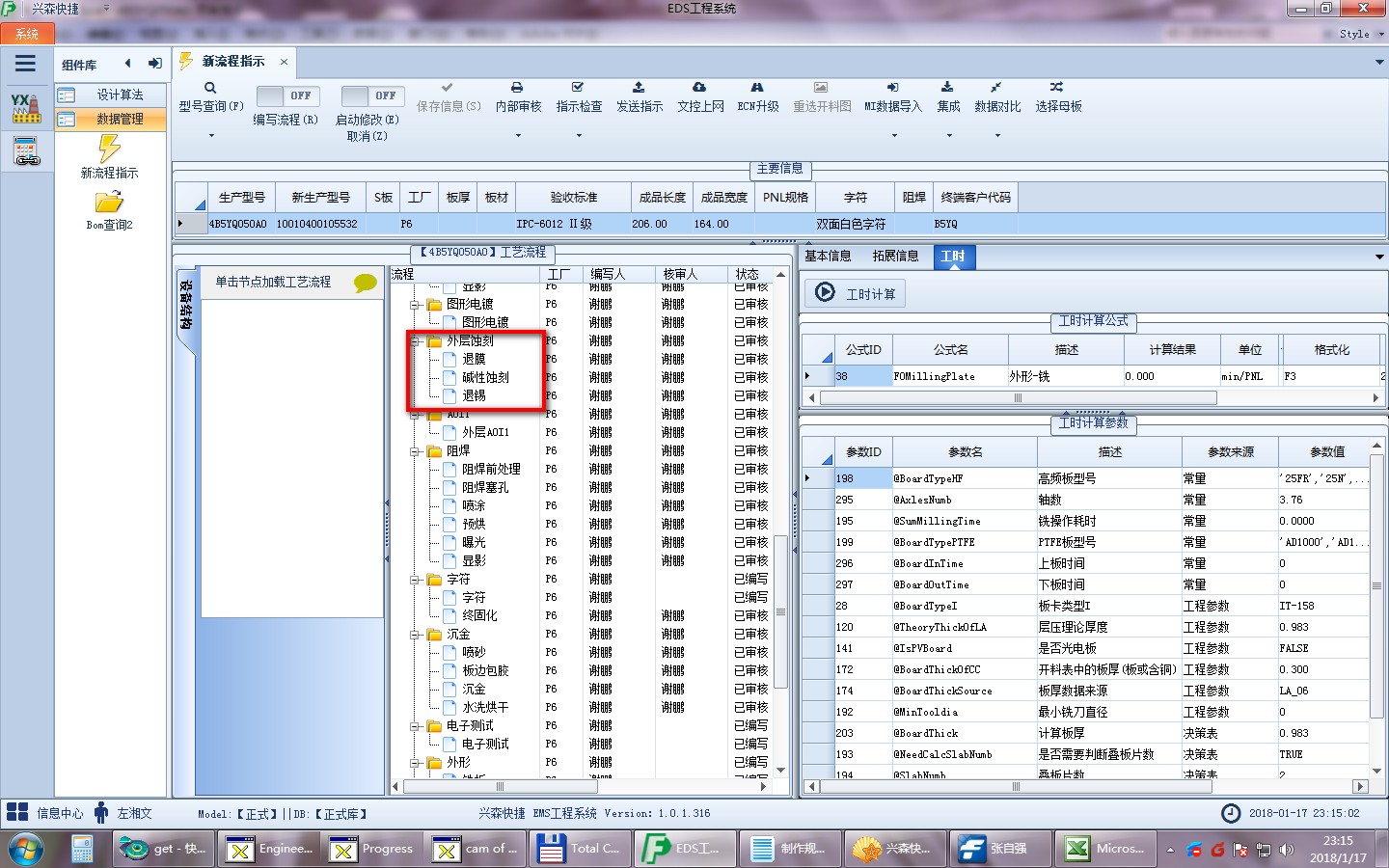This screenshot has height=868, width=1389.
Task: Open 信息中心 in the status bar
Action: (60, 813)
